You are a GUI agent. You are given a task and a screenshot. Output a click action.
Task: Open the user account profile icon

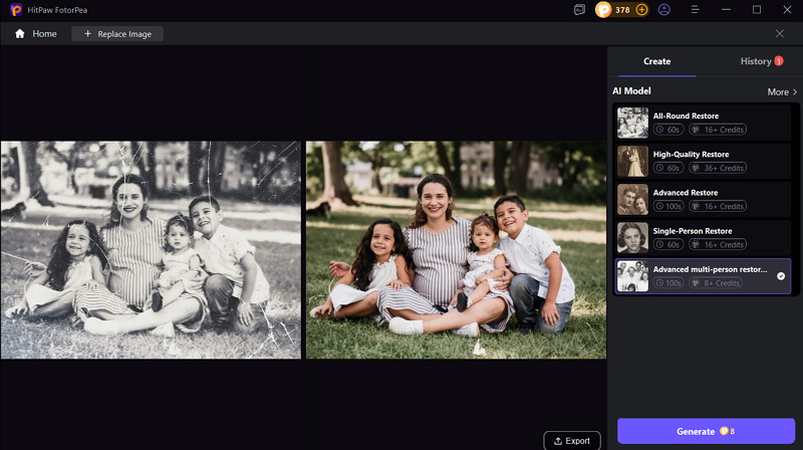tap(664, 10)
